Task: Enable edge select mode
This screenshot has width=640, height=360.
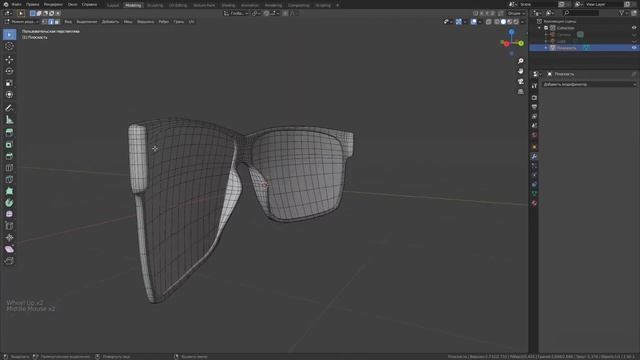Action: click(x=51, y=22)
